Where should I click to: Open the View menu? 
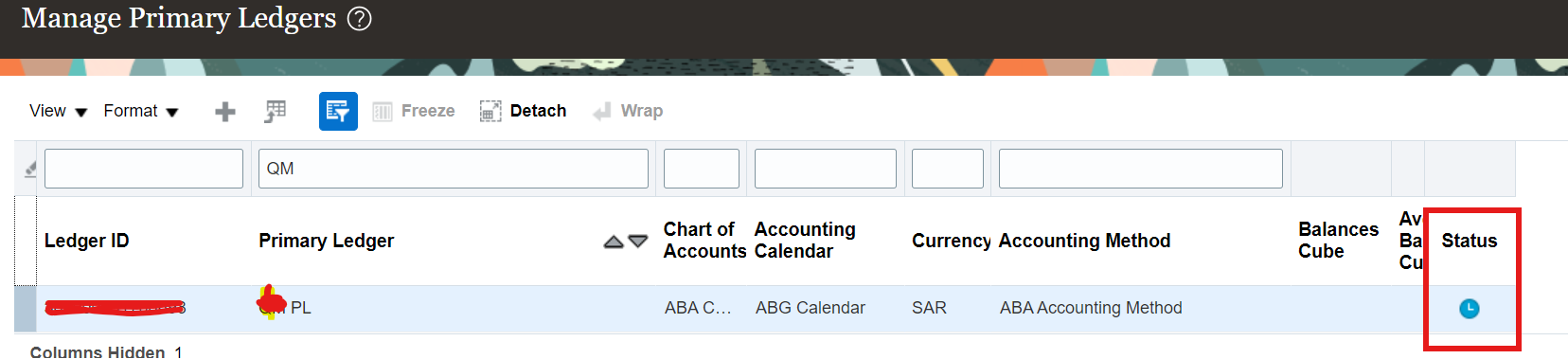click(x=58, y=111)
